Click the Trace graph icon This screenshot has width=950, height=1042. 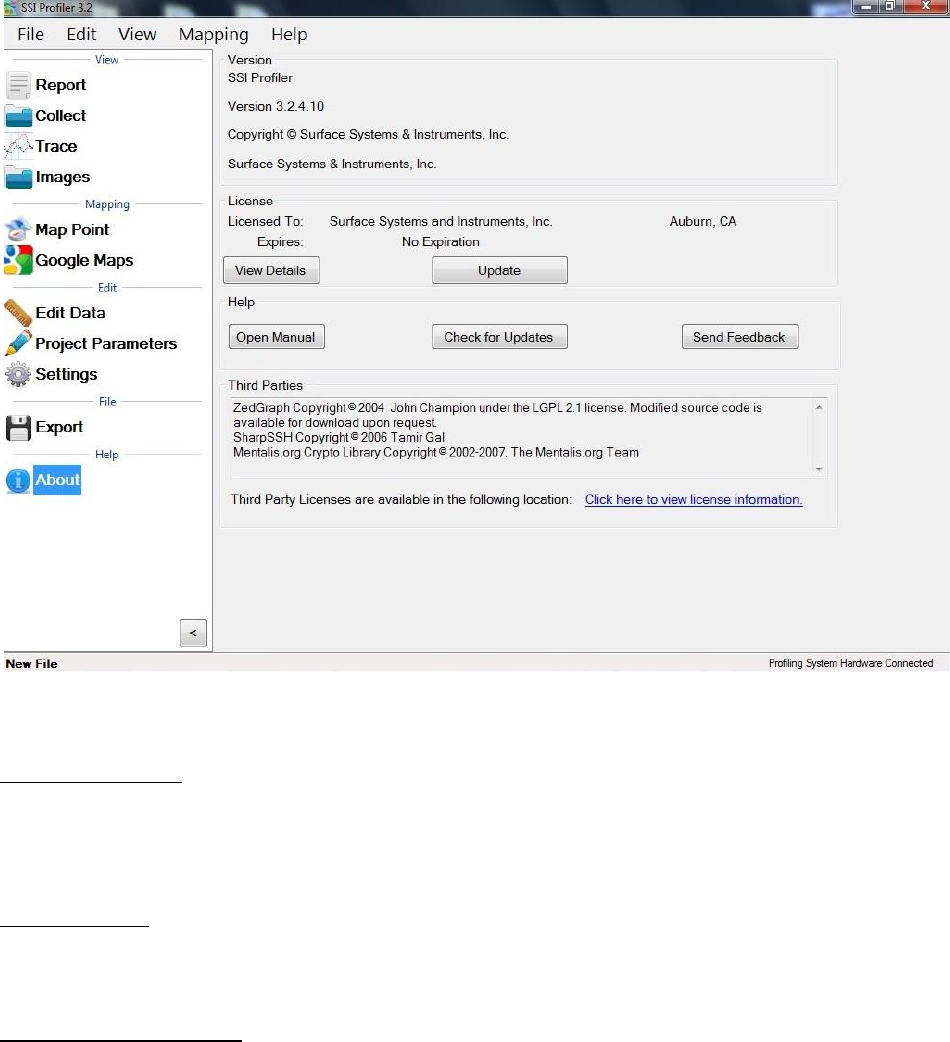[x=18, y=146]
